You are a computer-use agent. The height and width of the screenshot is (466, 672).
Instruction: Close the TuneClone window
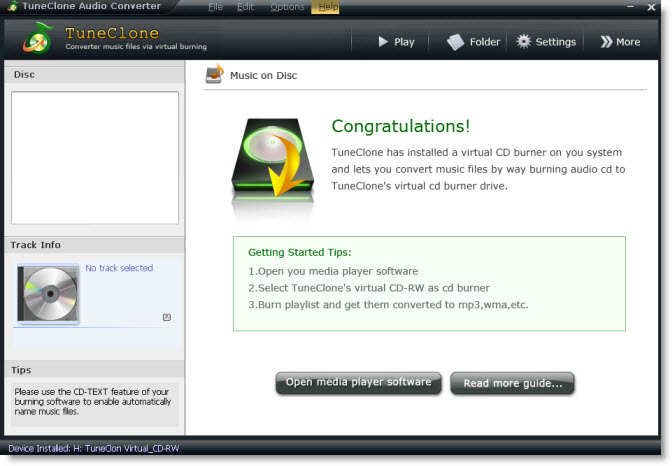(x=650, y=6)
